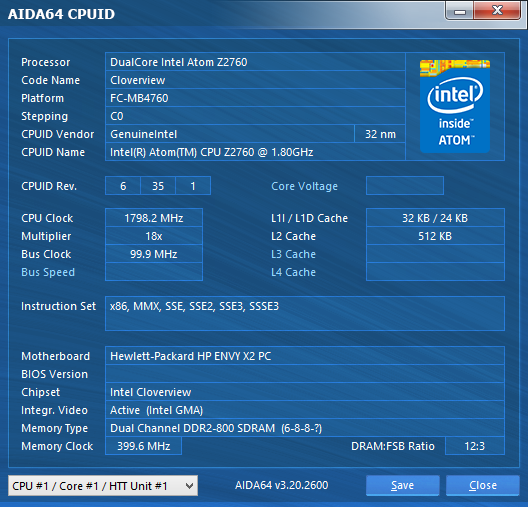
Task: Click the Stepping label
Action: [44, 116]
